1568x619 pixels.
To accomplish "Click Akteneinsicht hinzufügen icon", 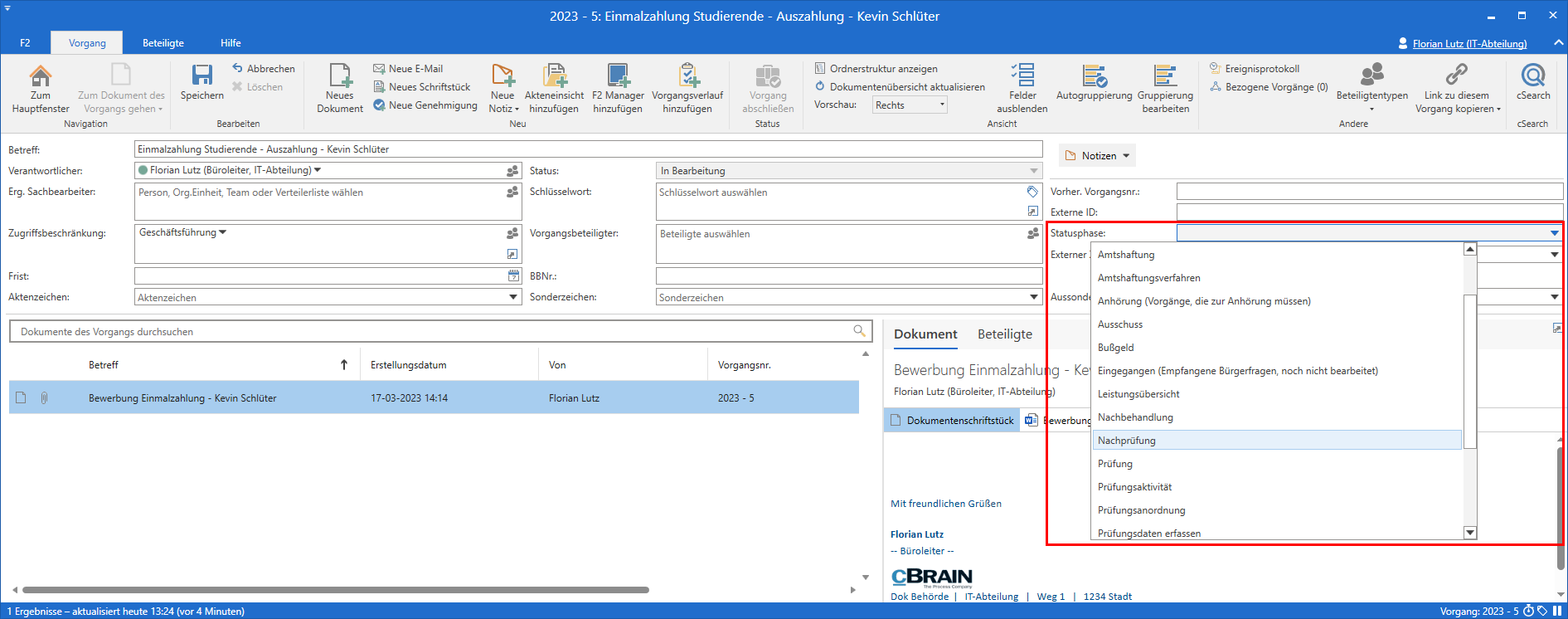I will pos(554,76).
